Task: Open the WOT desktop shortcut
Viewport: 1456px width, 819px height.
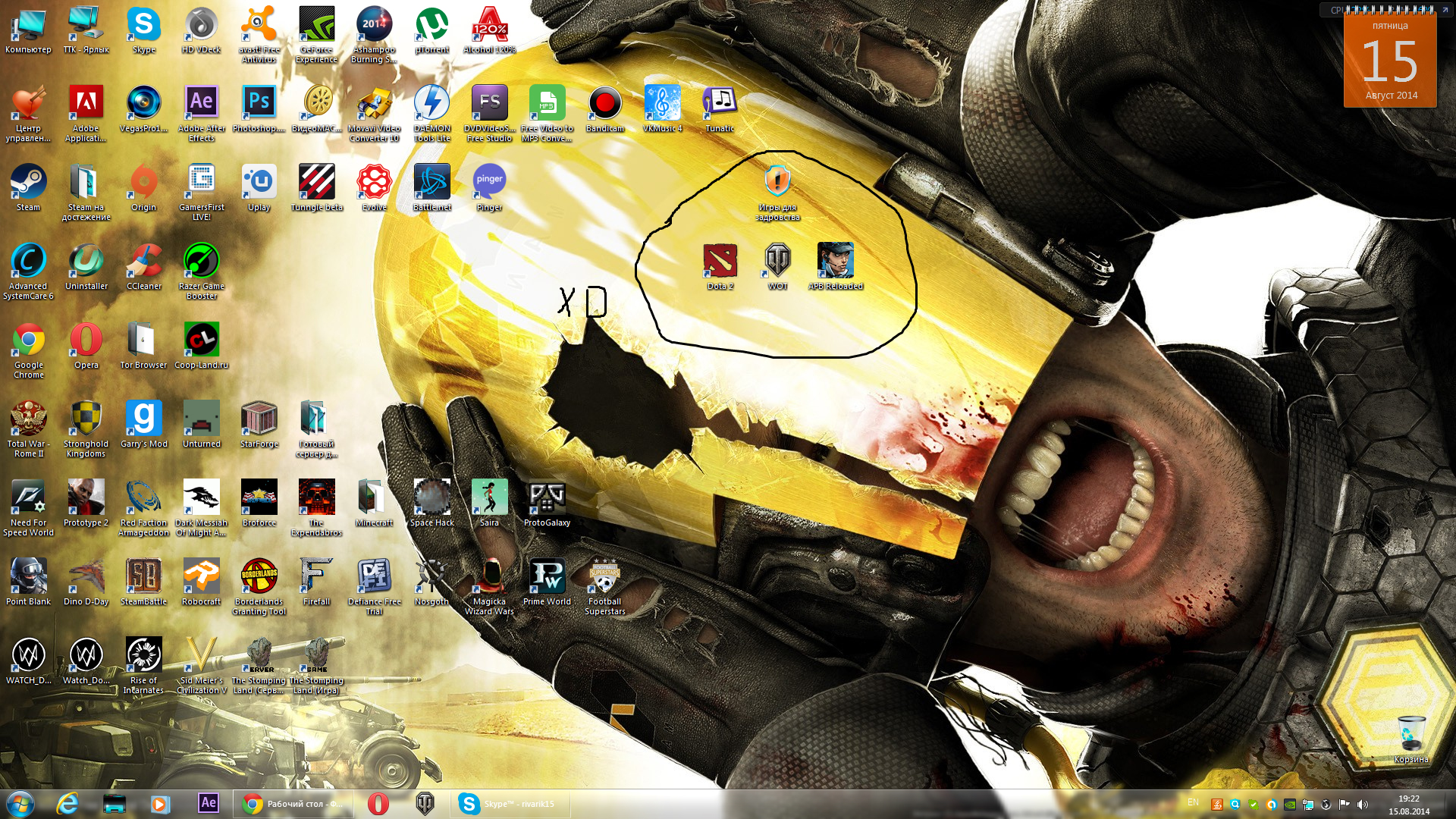Action: click(x=777, y=266)
